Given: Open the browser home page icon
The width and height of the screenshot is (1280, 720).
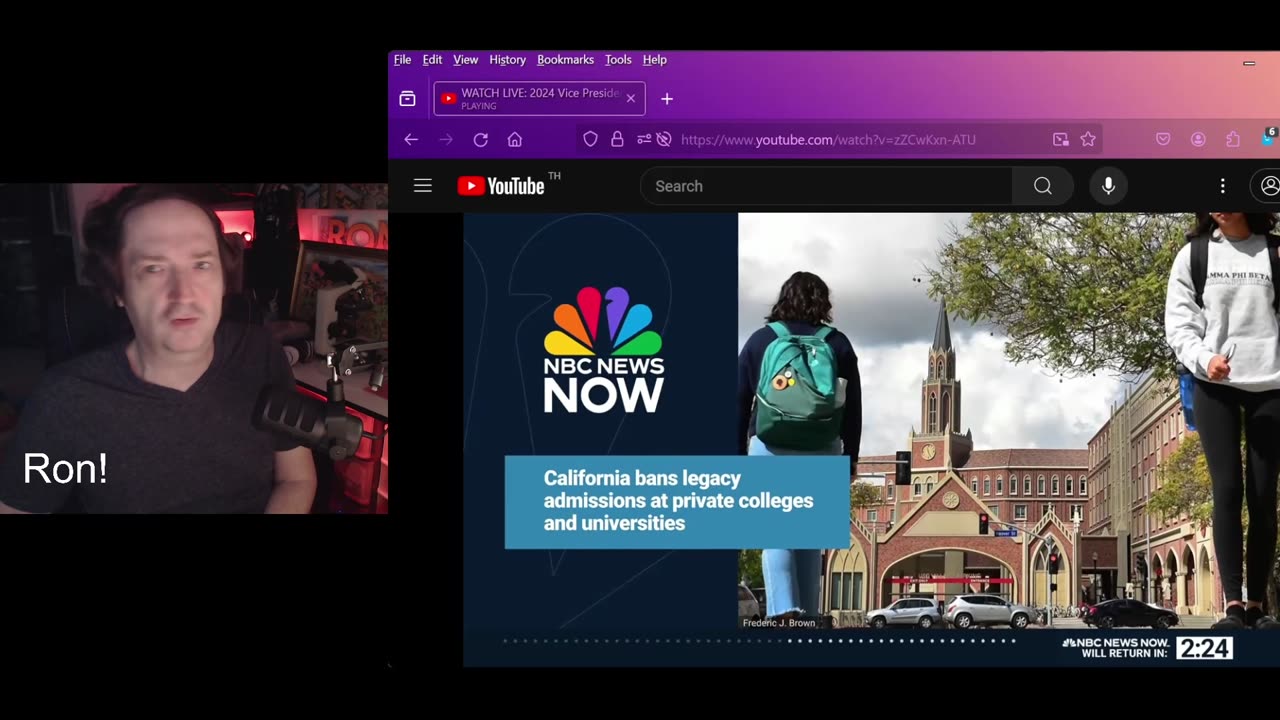Looking at the screenshot, I should (515, 140).
